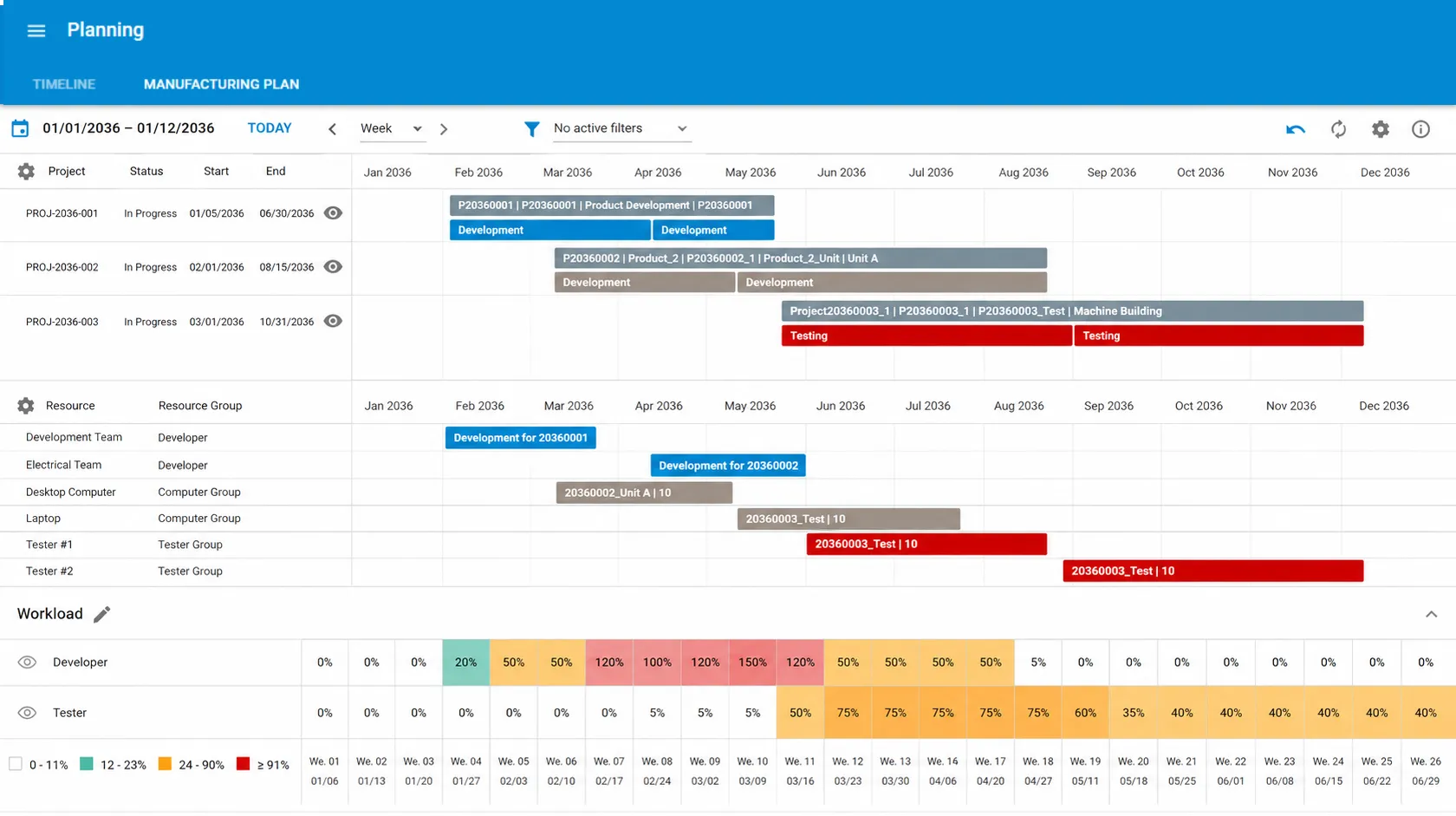The height and width of the screenshot is (816, 1456).
Task: Click the Project column header
Action: click(x=67, y=172)
